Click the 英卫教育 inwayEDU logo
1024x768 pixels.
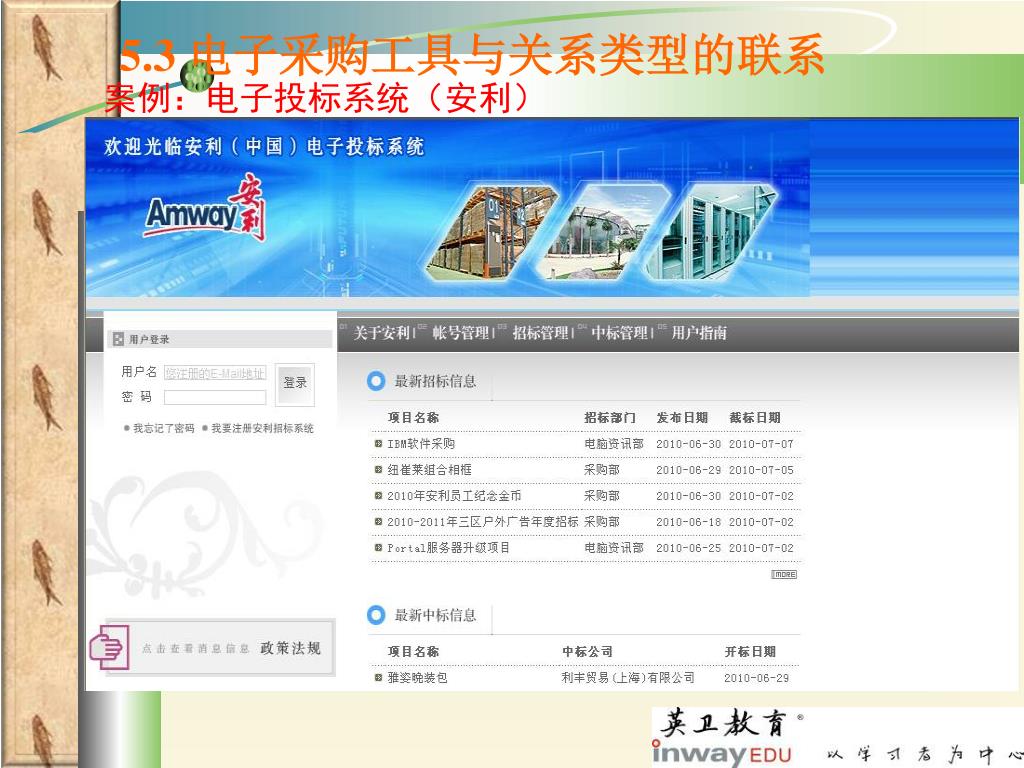point(728,737)
